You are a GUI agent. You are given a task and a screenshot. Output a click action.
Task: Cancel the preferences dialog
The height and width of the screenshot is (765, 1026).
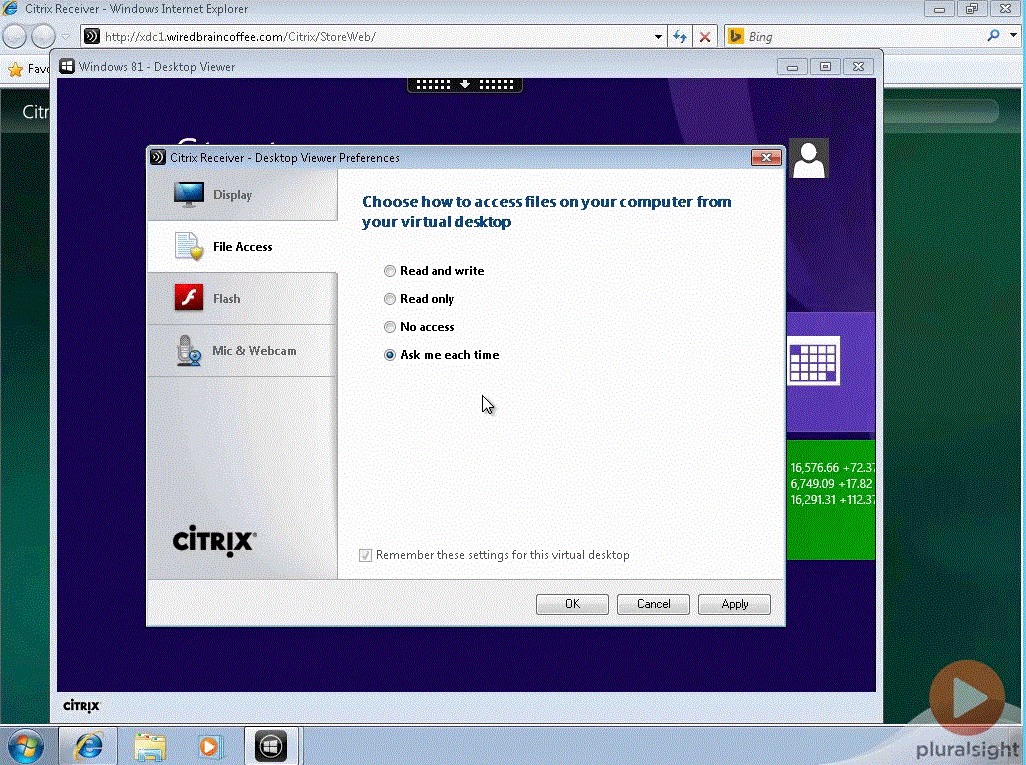tap(653, 604)
